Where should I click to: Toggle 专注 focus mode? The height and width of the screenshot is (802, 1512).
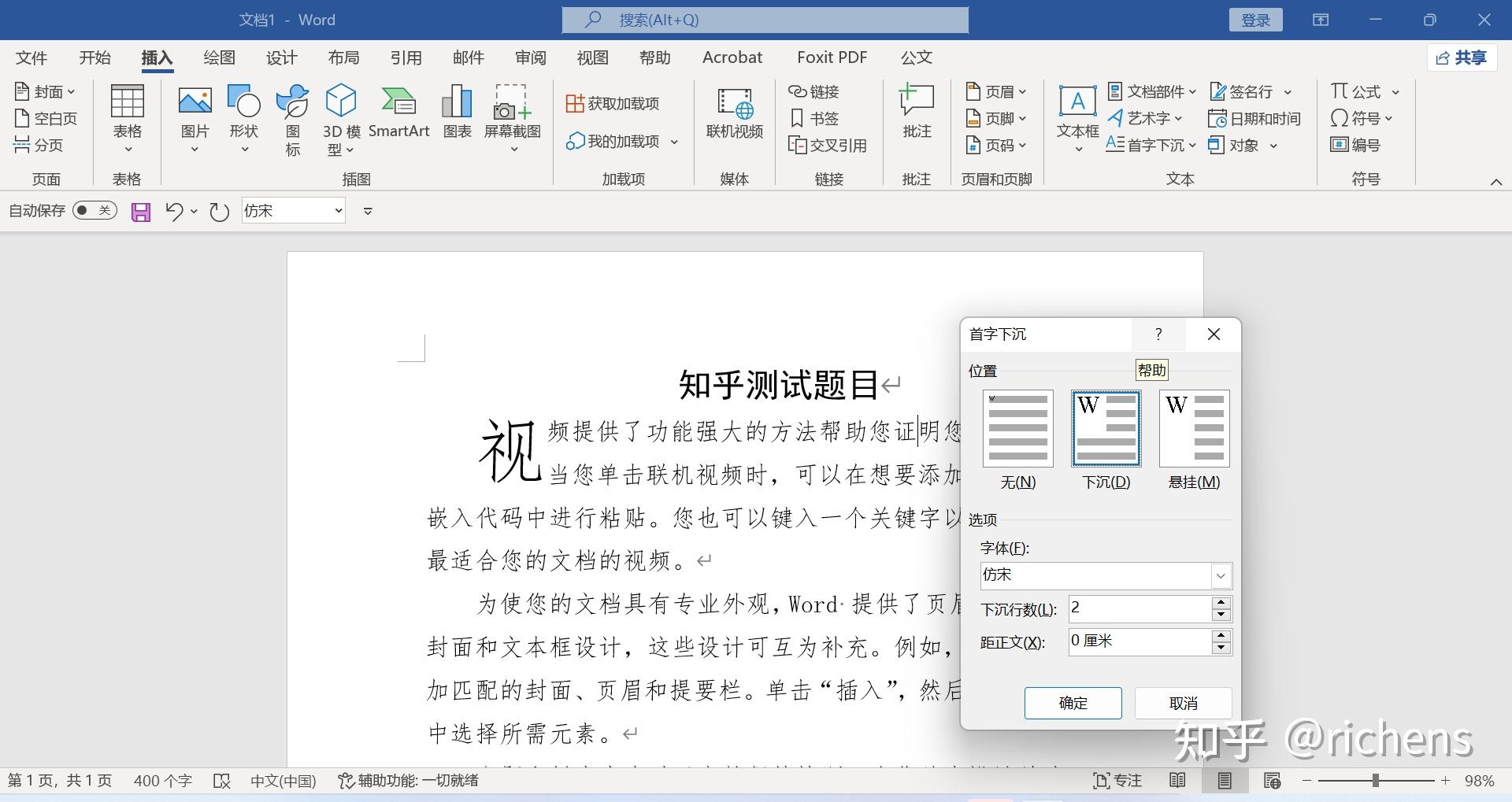(x=1117, y=781)
